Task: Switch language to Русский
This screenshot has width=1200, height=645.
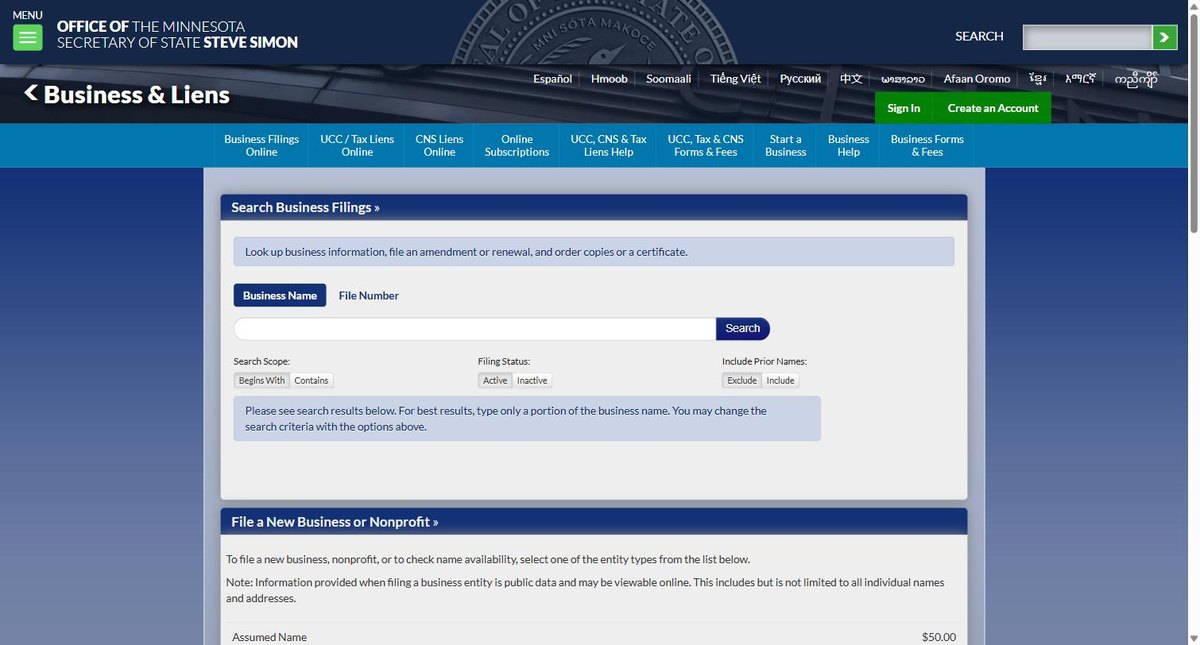Action: tap(800, 78)
